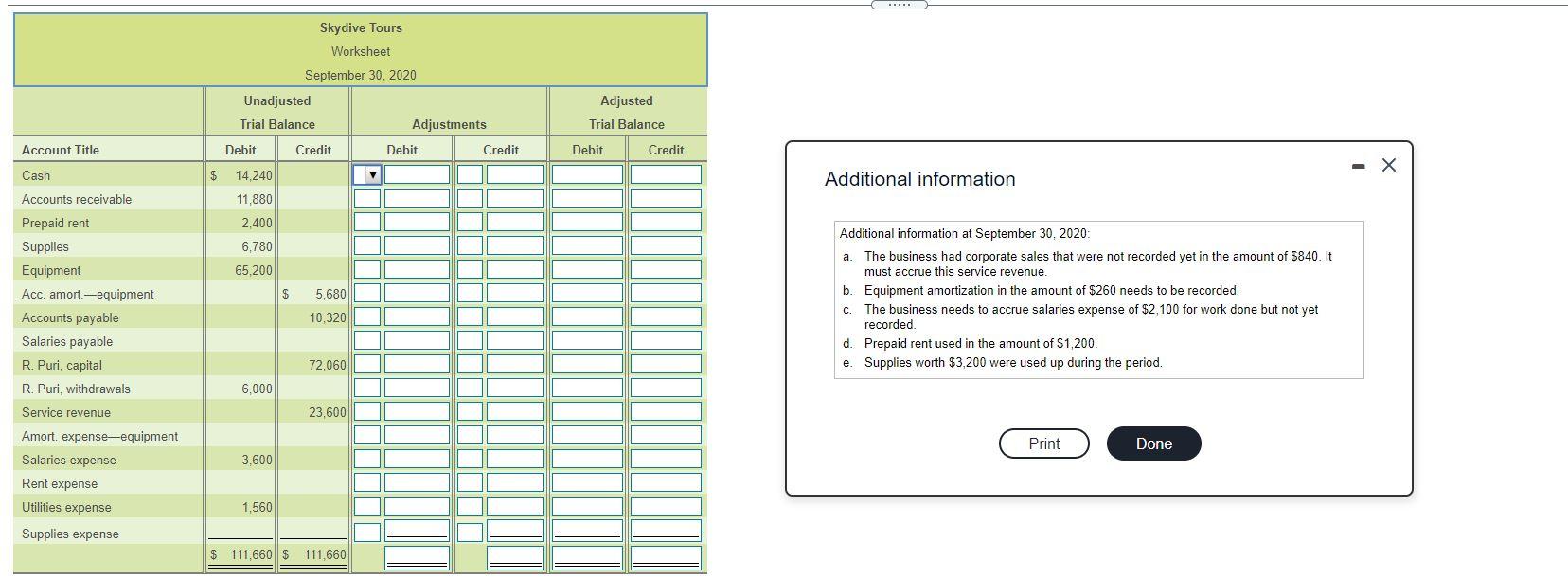Click Amort. expense—equipment adjusted debit field
Screen dimensions: 1568x579
click(x=587, y=435)
